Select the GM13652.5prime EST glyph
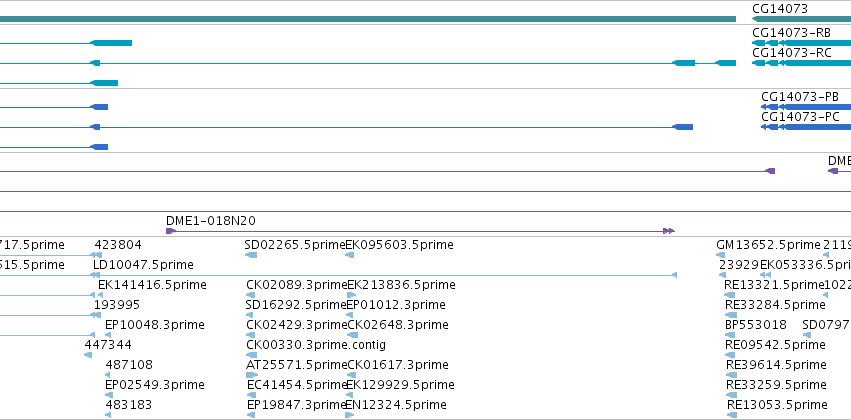 pyautogui.click(x=720, y=255)
